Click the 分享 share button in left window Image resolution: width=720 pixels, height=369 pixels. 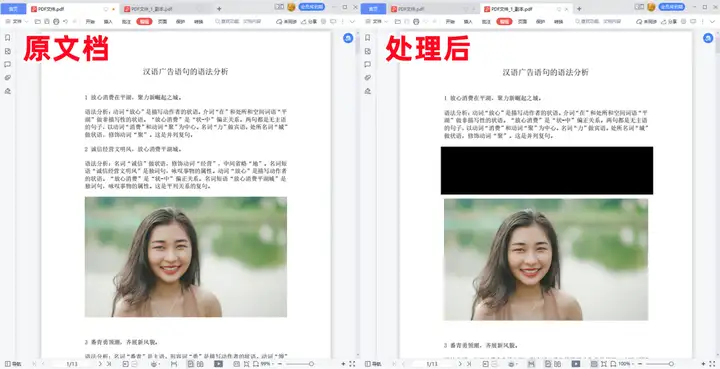(309, 22)
